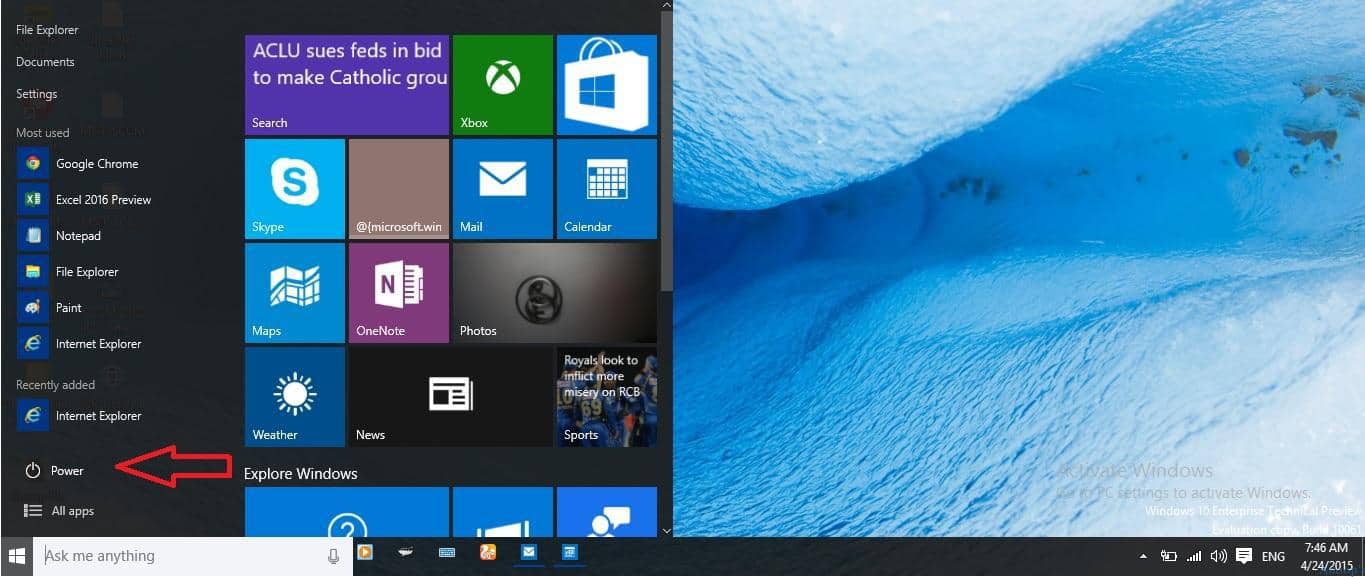The image size is (1365, 577).
Task: Open the Photos tile
Action: [x=554, y=293]
